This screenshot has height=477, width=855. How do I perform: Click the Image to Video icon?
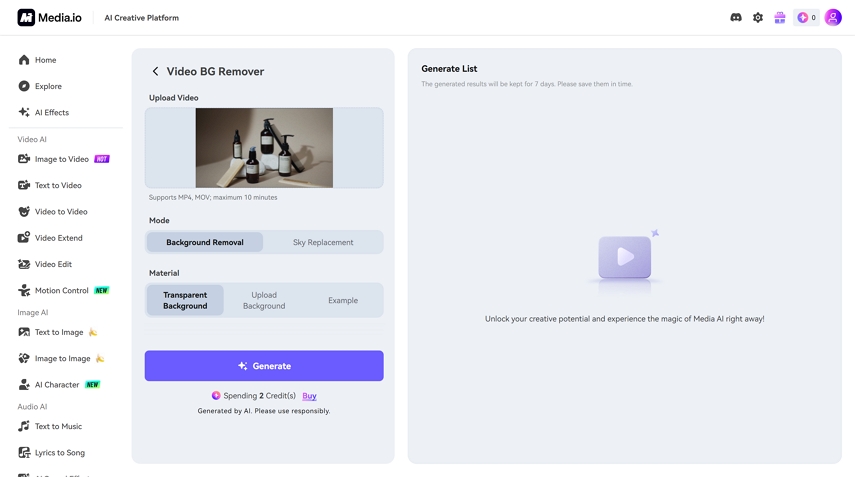pyautogui.click(x=24, y=159)
